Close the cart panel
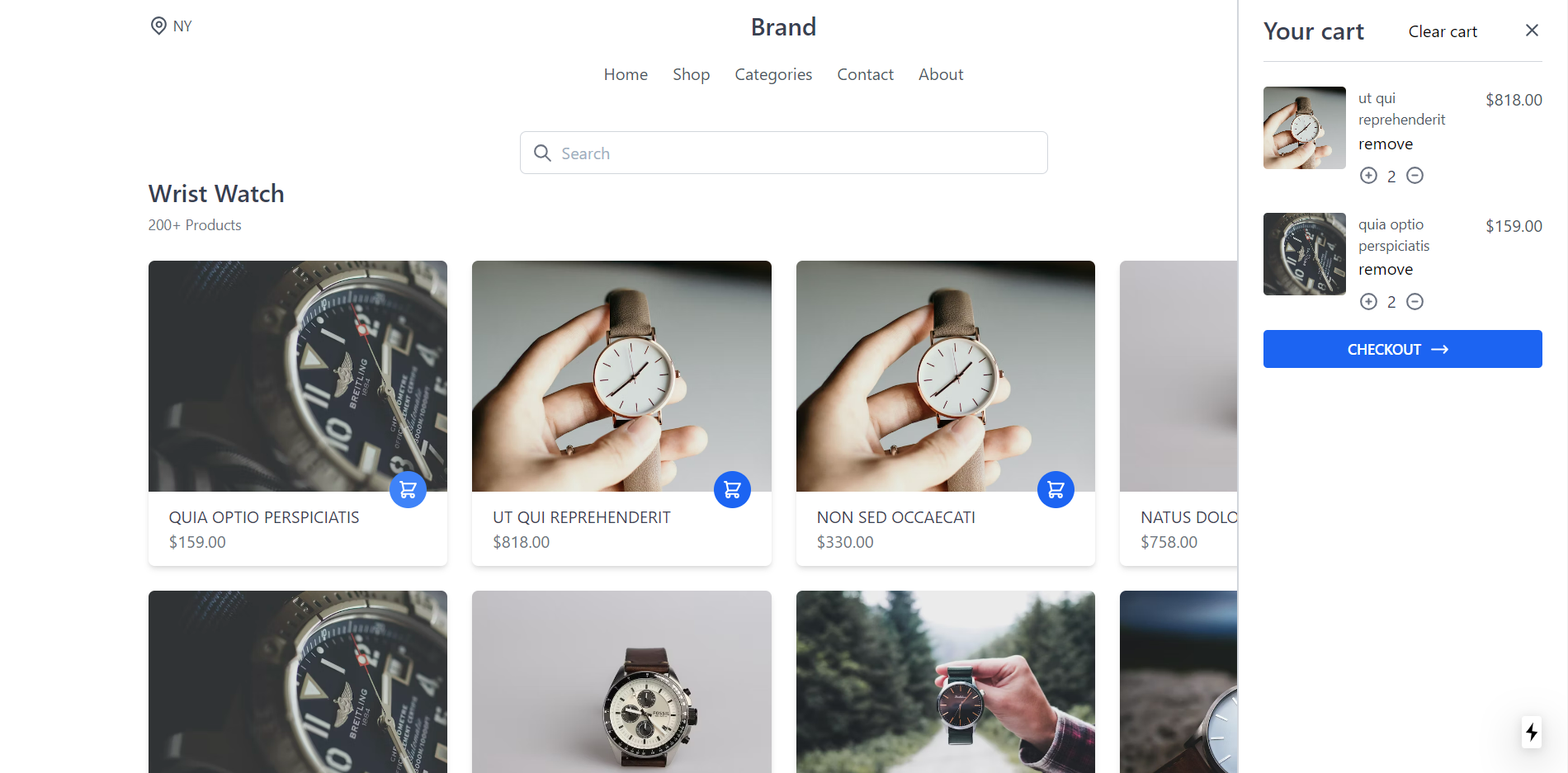The height and width of the screenshot is (773, 1568). (x=1532, y=31)
